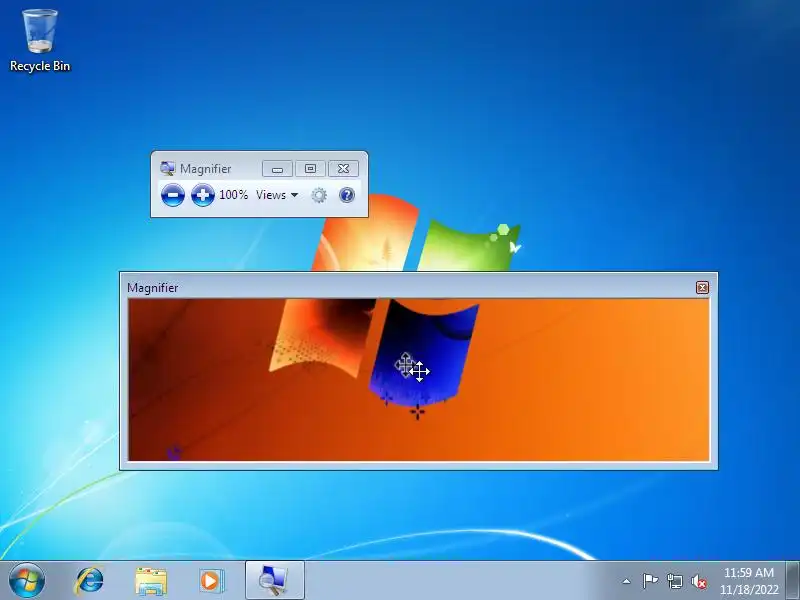Image resolution: width=800 pixels, height=600 pixels.
Task: Open Magnifier help question mark icon
Action: pyautogui.click(x=346, y=195)
